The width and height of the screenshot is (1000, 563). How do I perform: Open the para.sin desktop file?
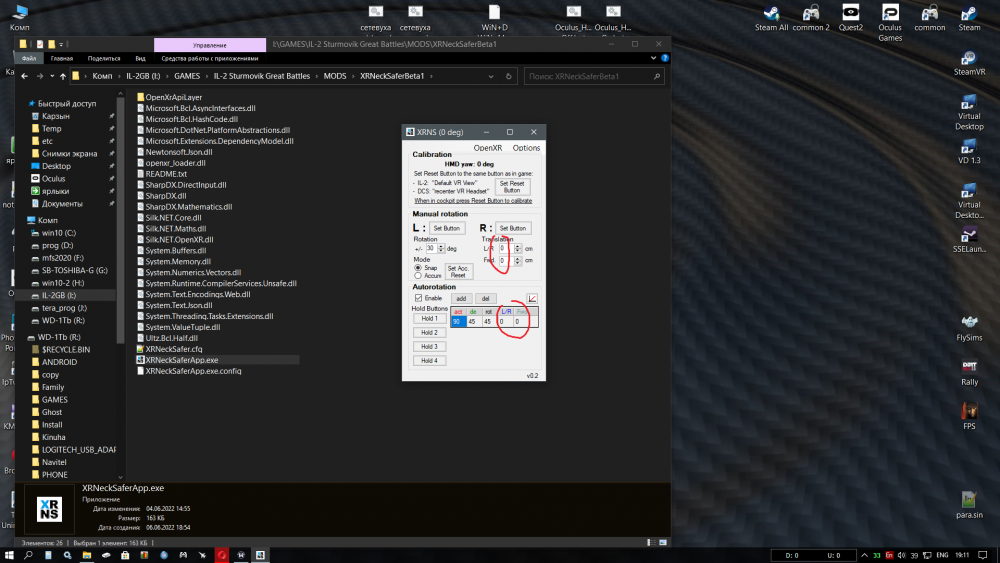tap(969, 505)
